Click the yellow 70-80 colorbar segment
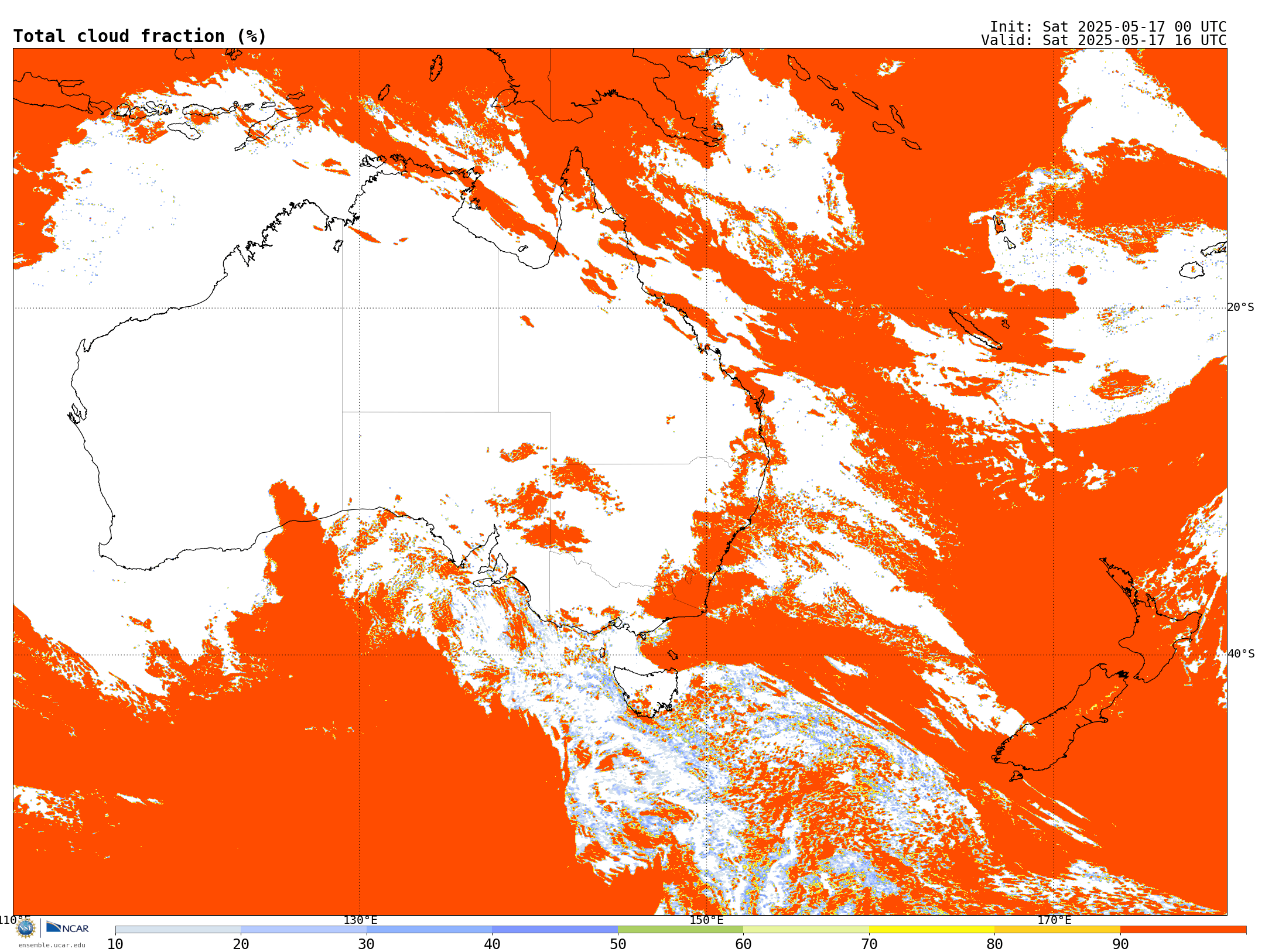1265x952 pixels. 932,930
